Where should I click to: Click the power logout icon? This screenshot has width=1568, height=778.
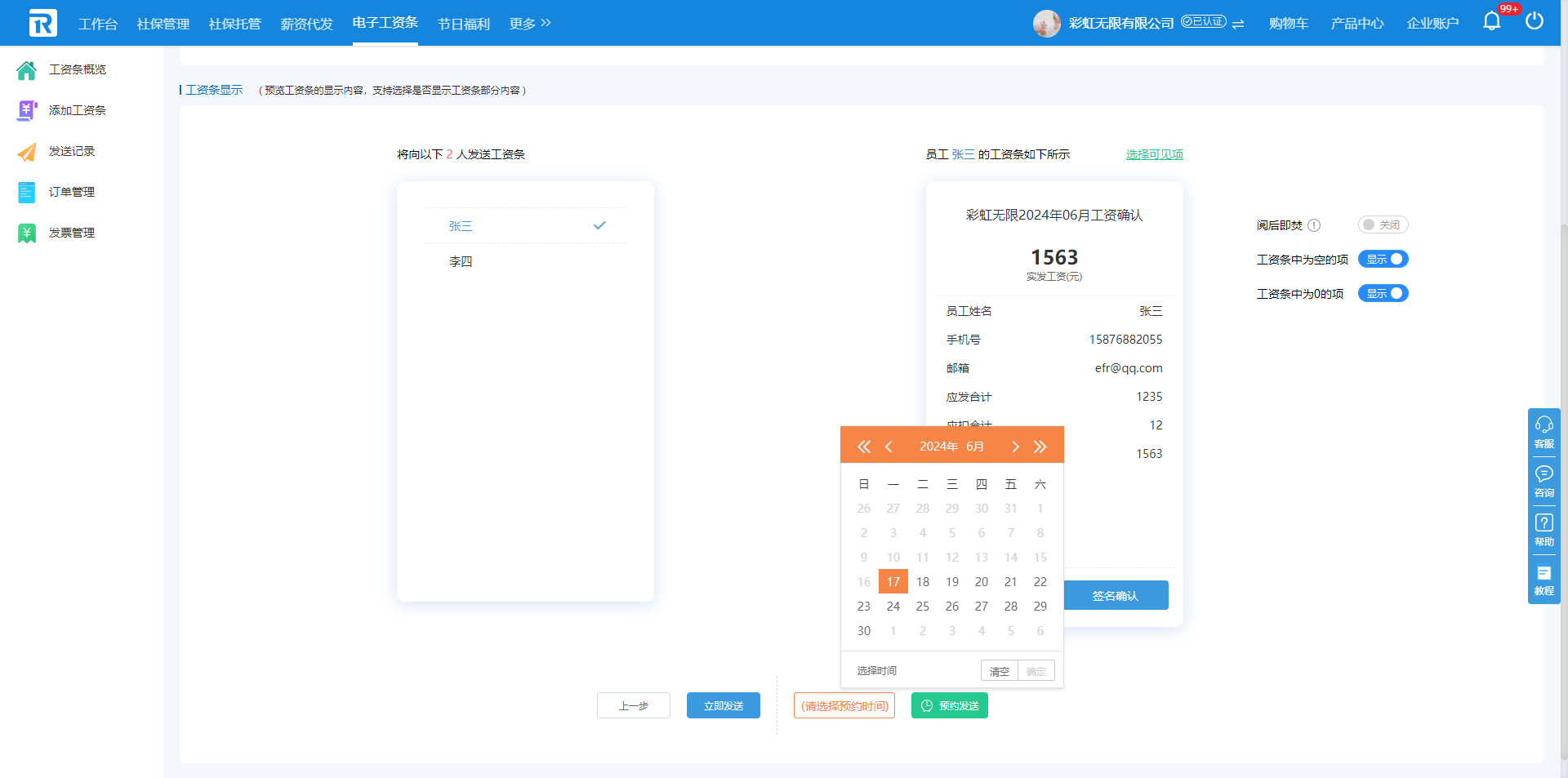1535,21
